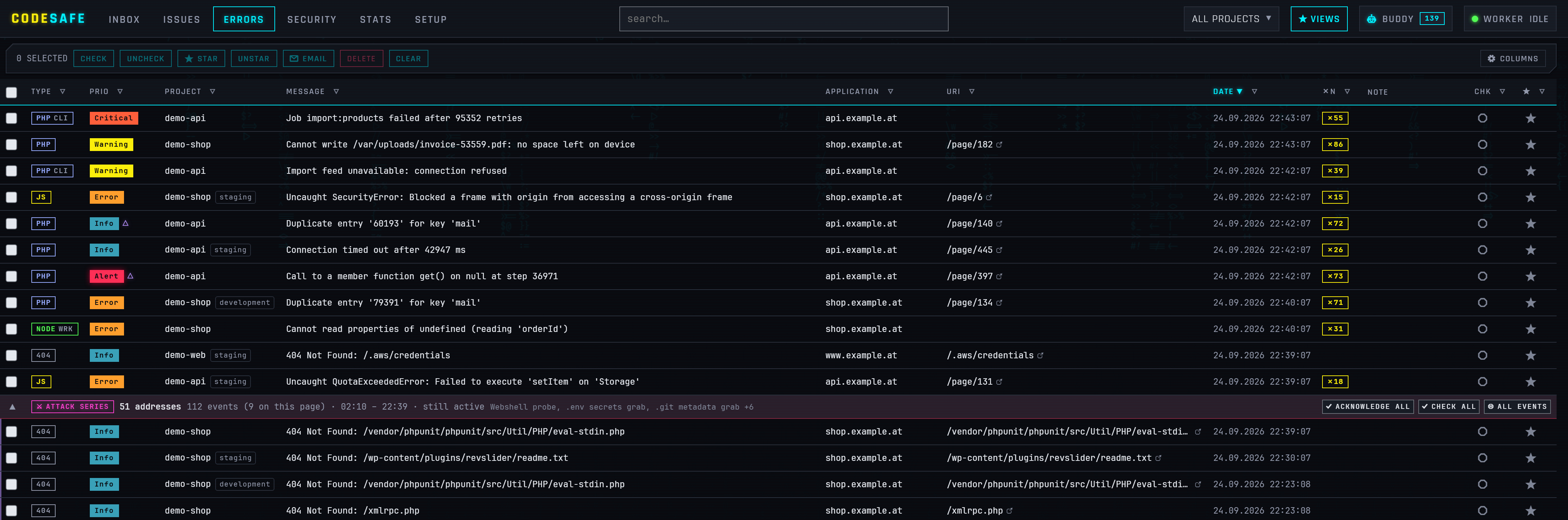Click the star column header icon
The height and width of the screenshot is (520, 1568).
click(1526, 91)
